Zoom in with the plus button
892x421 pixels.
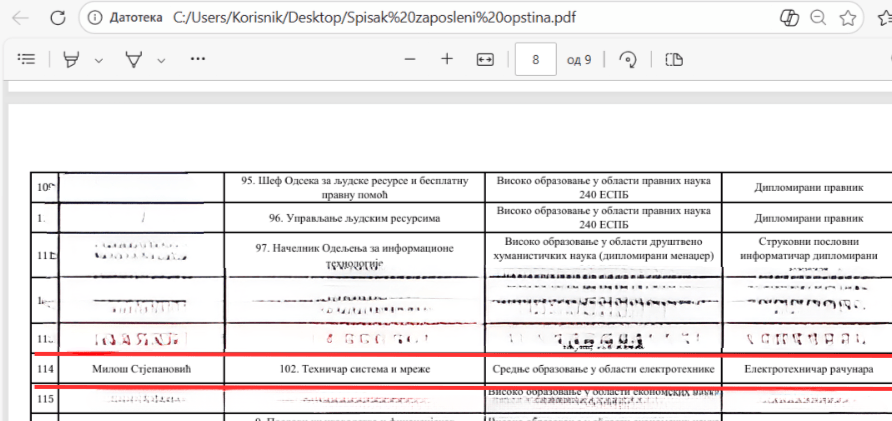click(x=447, y=60)
